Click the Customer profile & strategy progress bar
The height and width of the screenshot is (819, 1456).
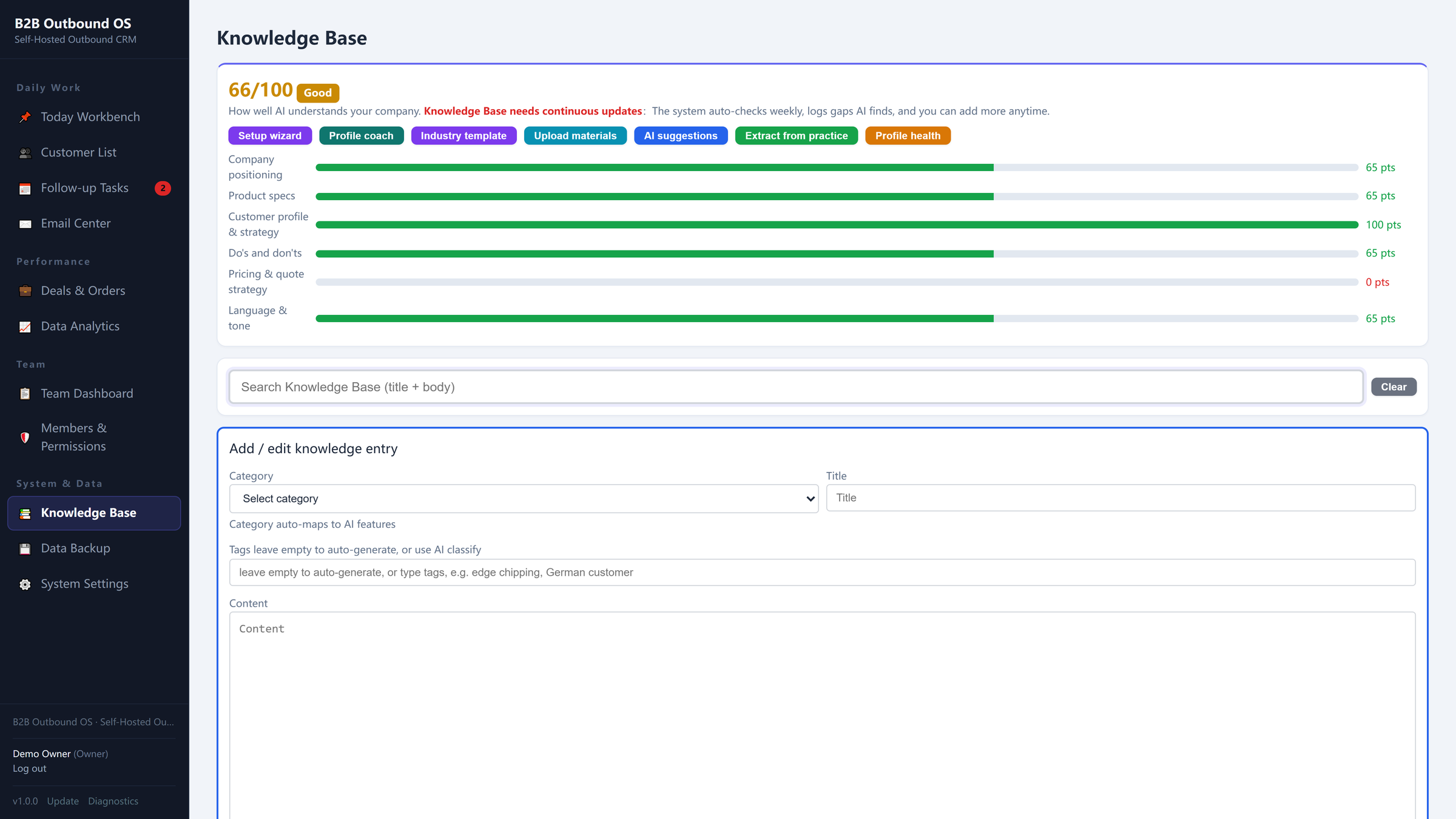[837, 225]
